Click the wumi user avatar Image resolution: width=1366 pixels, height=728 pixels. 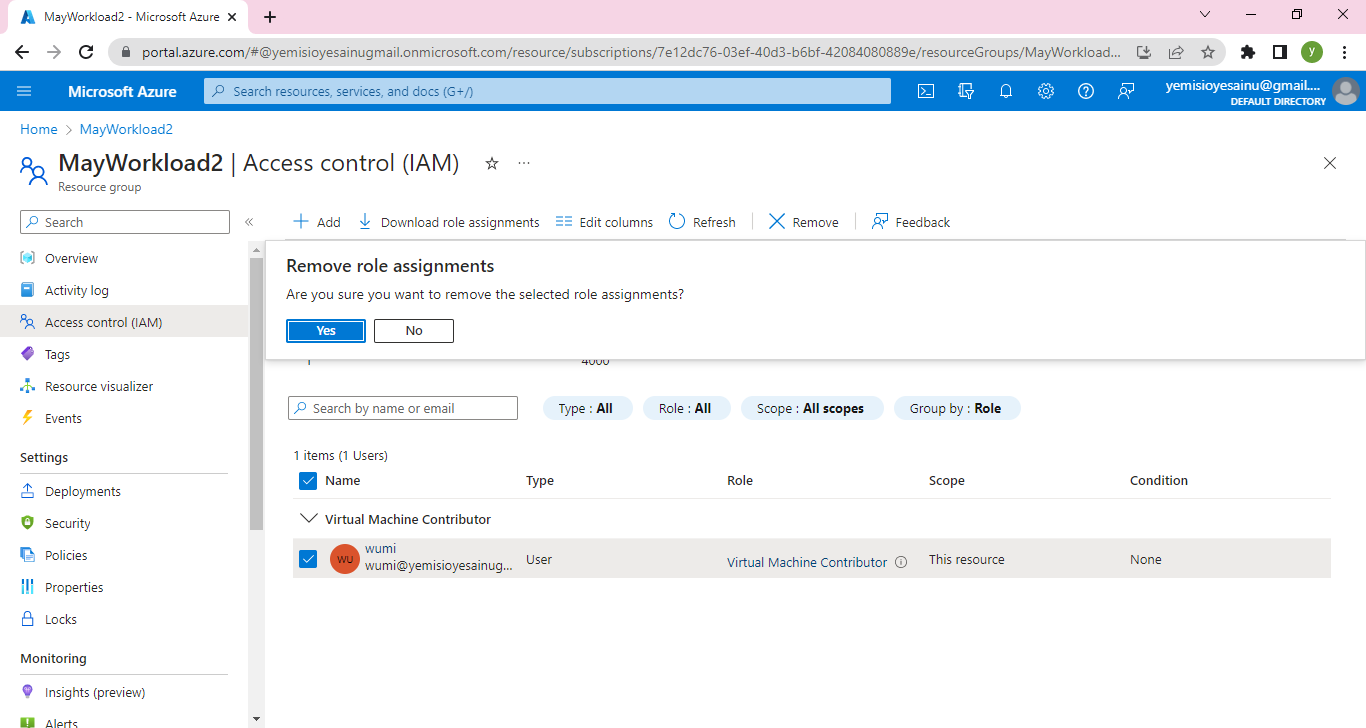(345, 559)
